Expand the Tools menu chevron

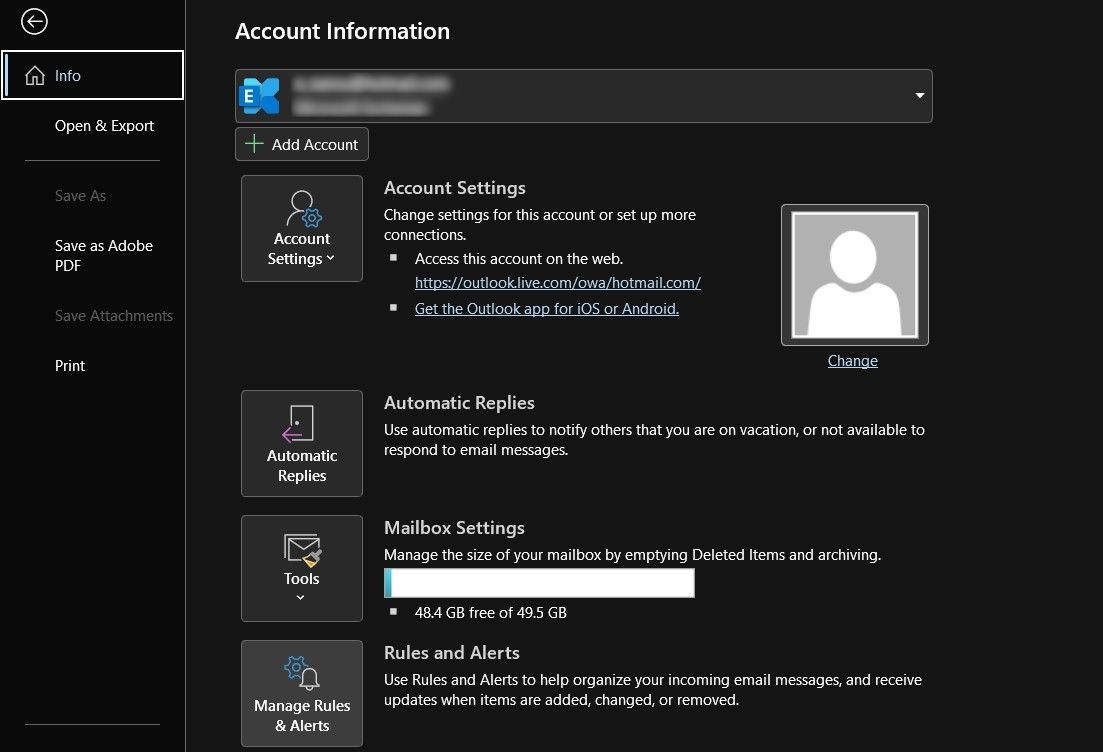coord(300,597)
